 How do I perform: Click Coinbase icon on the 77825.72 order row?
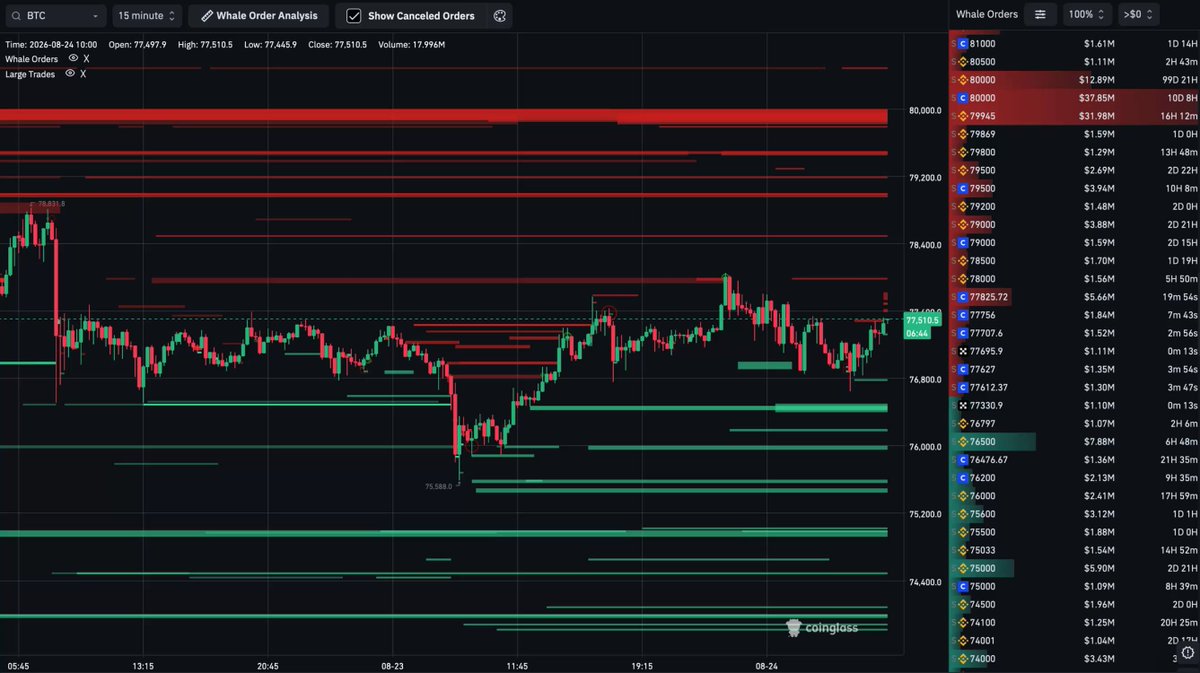(x=963, y=297)
